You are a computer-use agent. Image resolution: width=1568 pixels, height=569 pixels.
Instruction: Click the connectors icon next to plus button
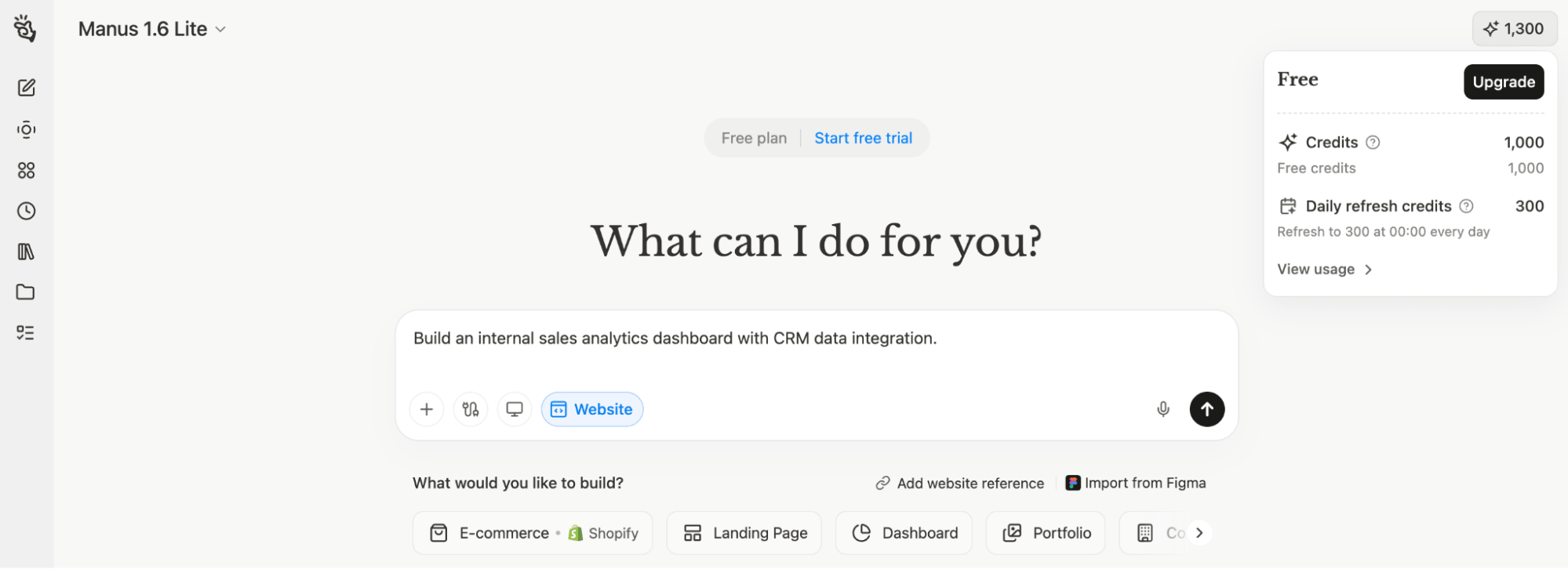(x=471, y=409)
